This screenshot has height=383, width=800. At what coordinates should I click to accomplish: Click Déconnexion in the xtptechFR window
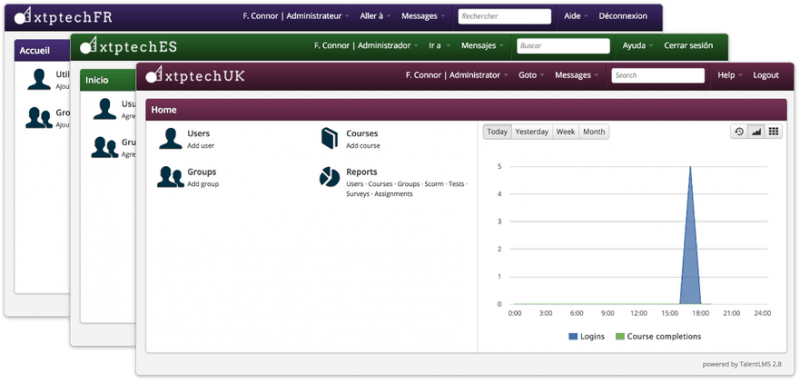[623, 16]
